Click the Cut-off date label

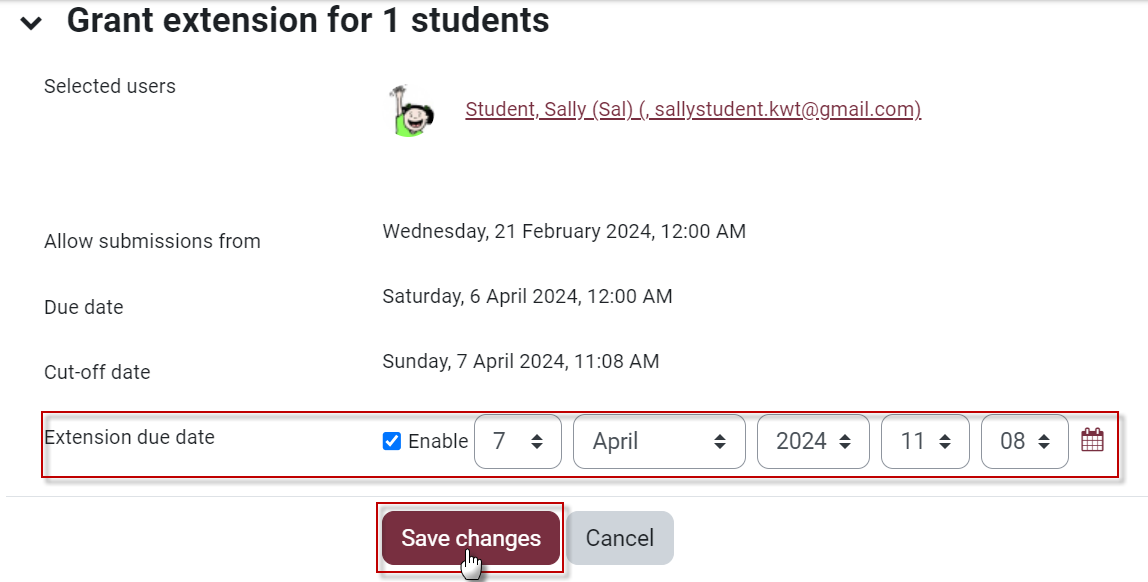(x=97, y=372)
